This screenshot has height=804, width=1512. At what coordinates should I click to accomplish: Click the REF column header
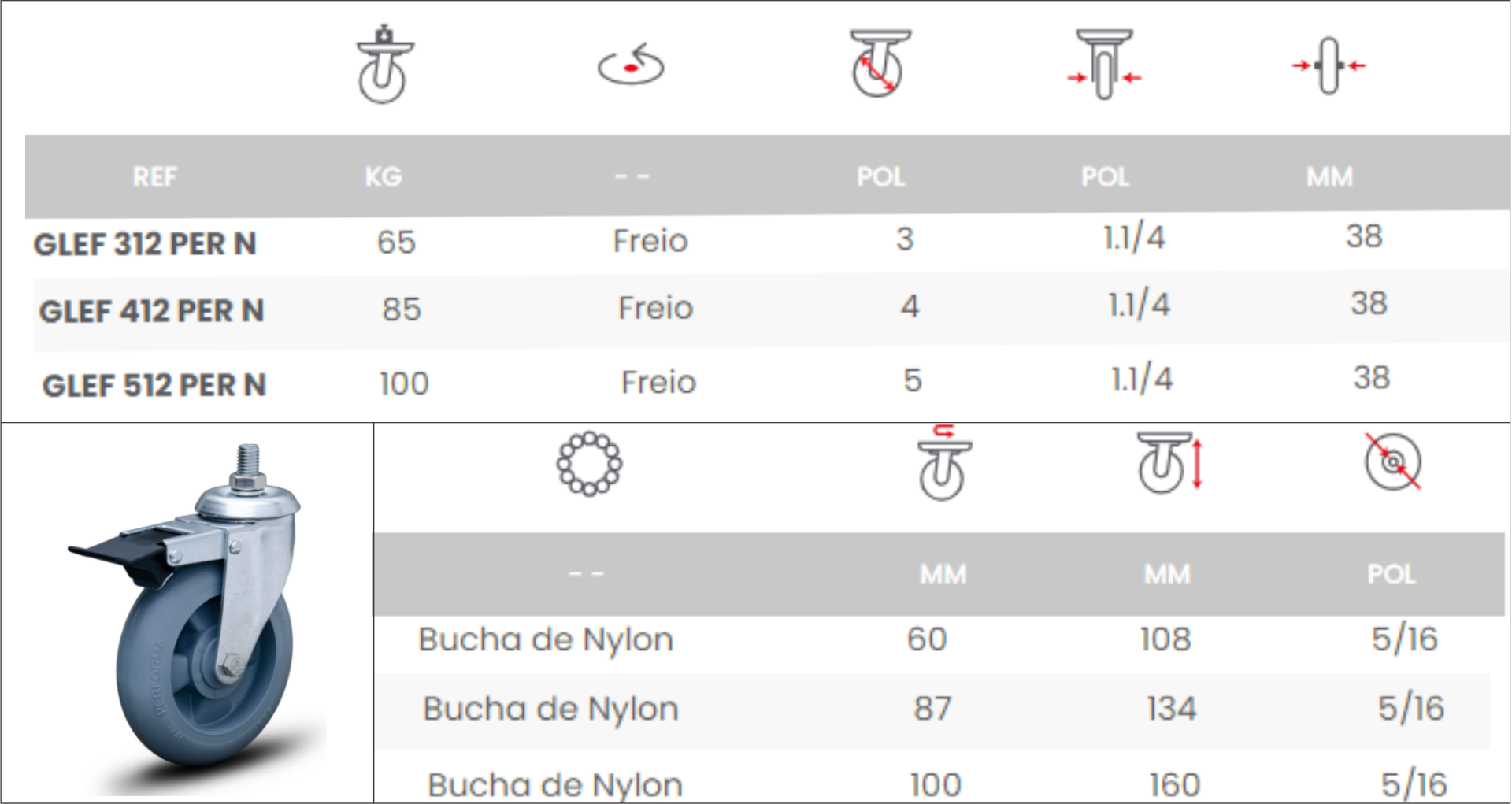(154, 176)
